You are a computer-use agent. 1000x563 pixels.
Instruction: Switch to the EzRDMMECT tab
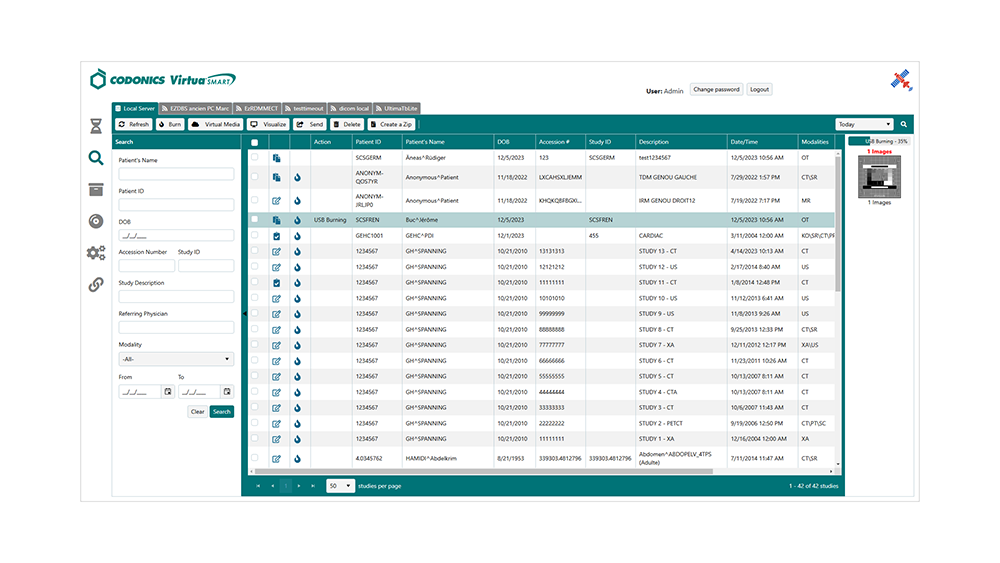[x=260, y=108]
